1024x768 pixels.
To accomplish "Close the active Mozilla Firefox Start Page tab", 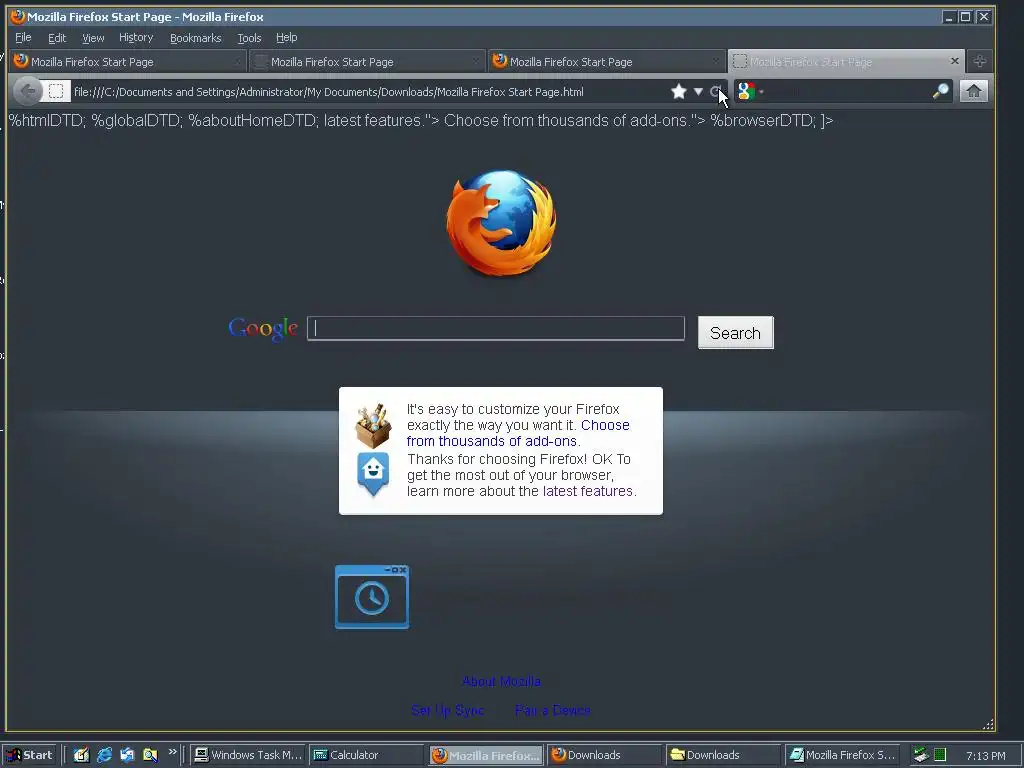I will pyautogui.click(x=954, y=61).
